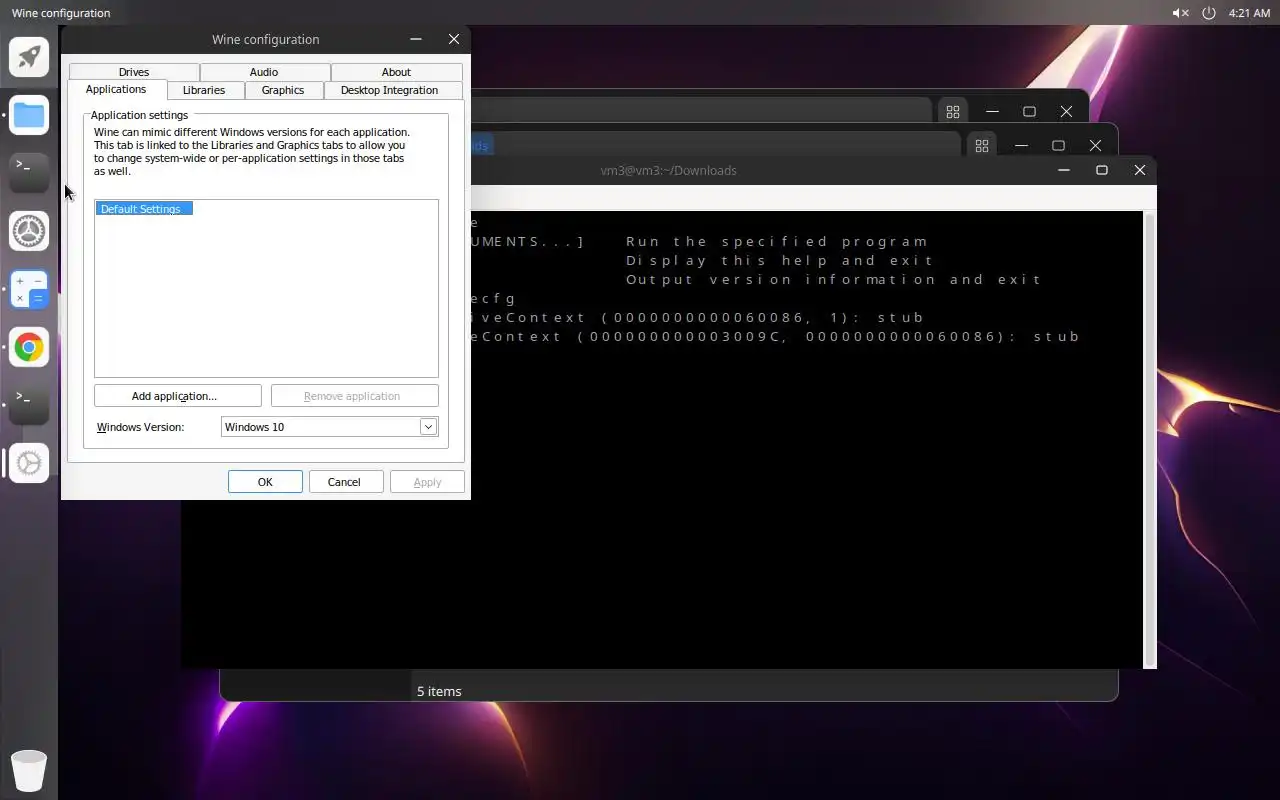This screenshot has width=1280, height=800.
Task: Click the 4:21 AM clock in top bar
Action: coord(1249,13)
